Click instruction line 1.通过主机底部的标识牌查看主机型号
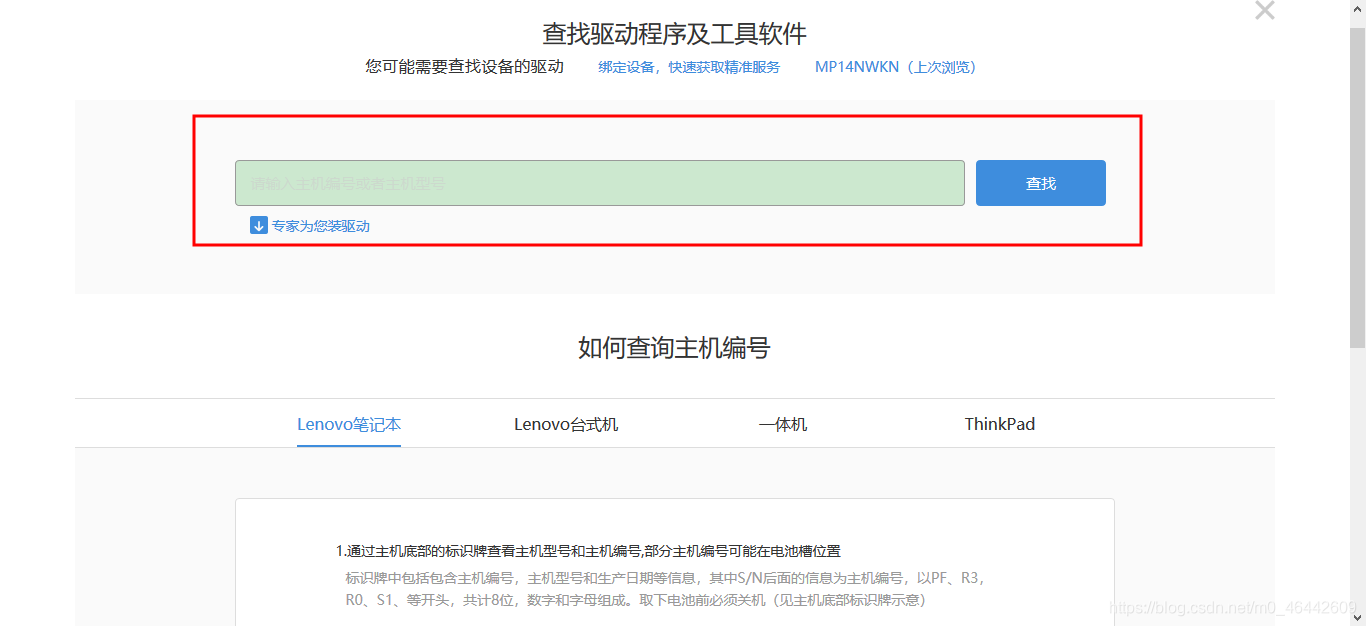 (588, 551)
